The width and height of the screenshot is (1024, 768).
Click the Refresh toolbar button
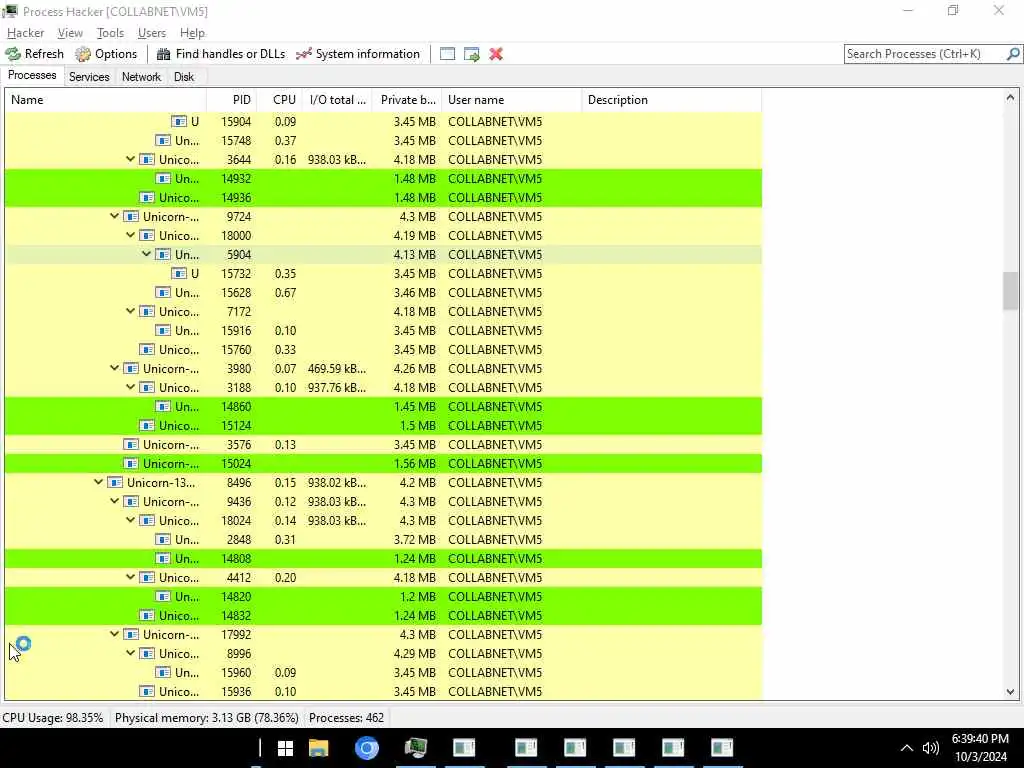coord(35,54)
